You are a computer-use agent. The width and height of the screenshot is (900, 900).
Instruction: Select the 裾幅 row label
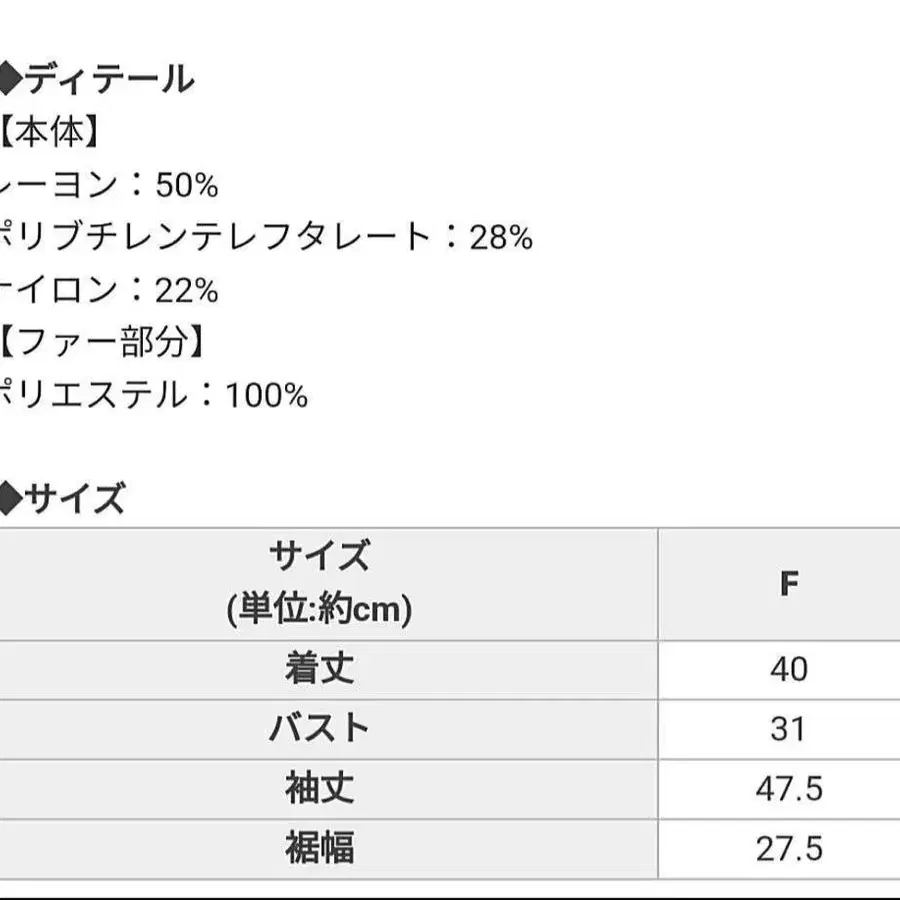click(x=319, y=848)
